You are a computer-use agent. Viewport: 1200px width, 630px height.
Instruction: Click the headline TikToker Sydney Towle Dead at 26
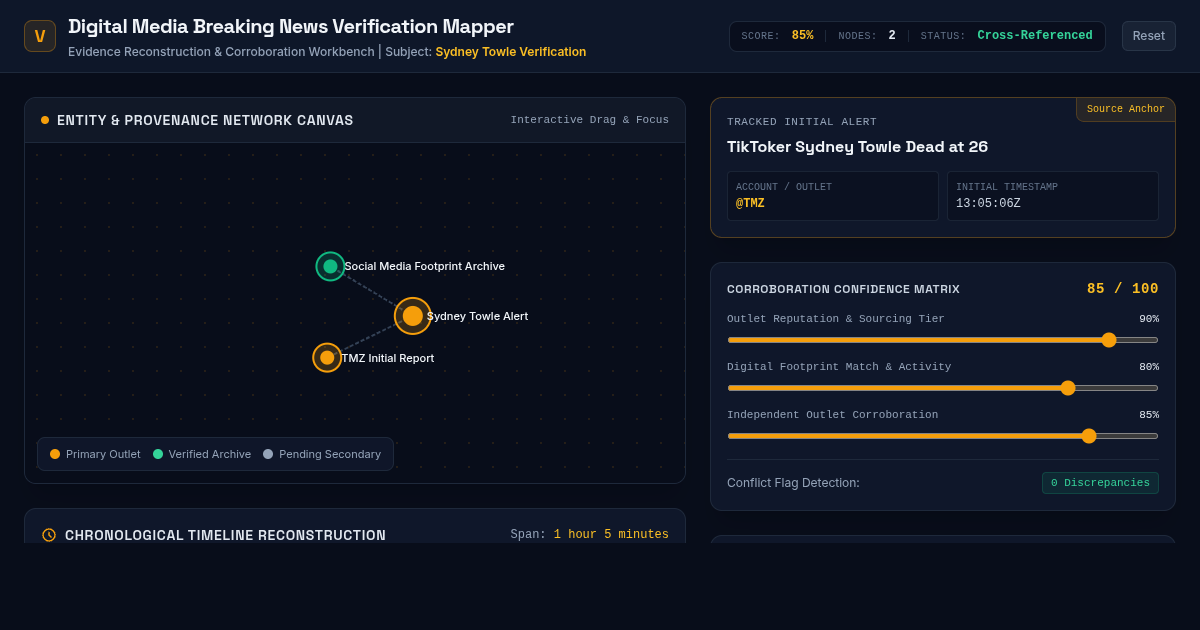(x=857, y=147)
